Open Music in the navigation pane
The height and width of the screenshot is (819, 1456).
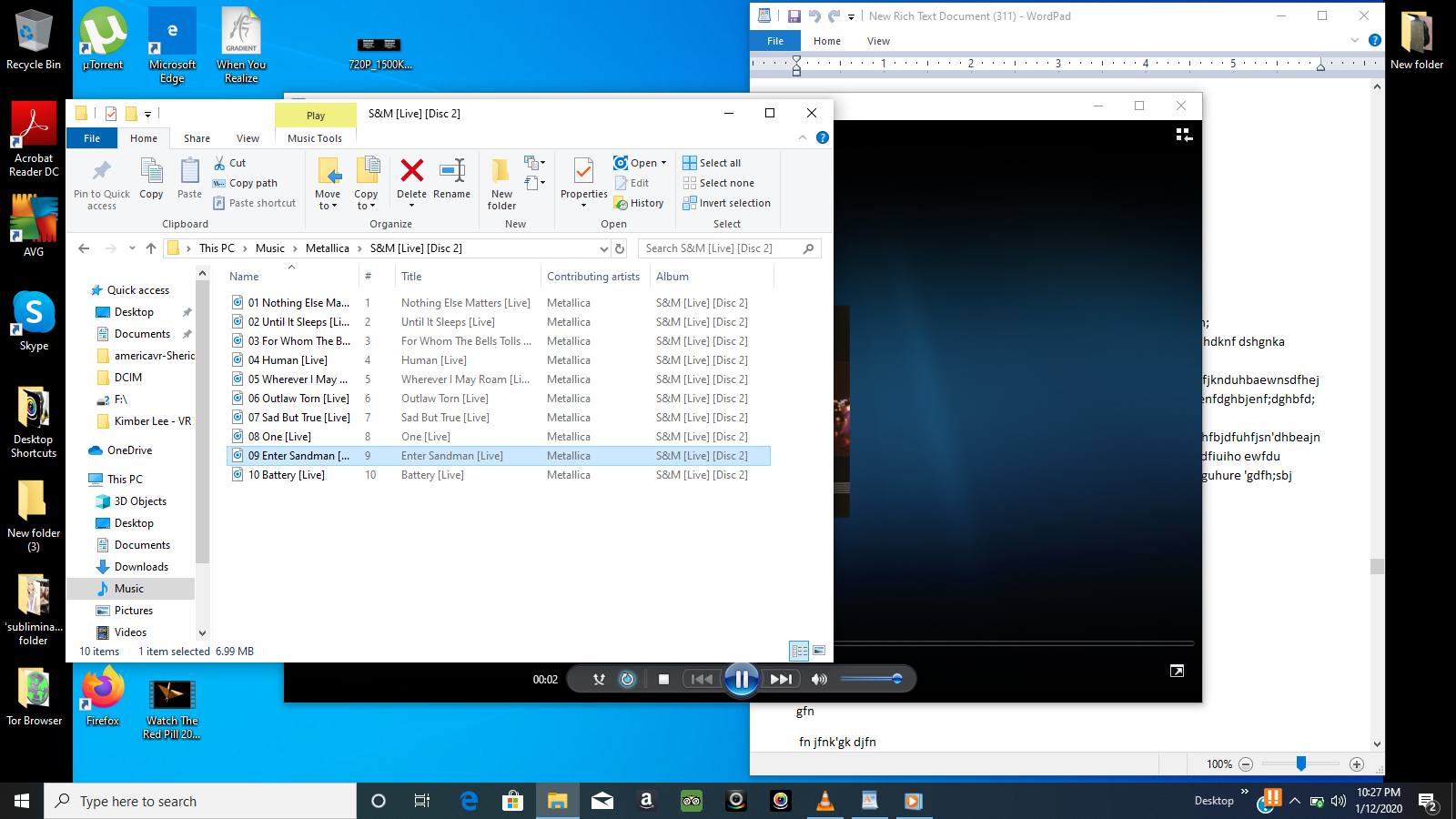click(x=129, y=589)
